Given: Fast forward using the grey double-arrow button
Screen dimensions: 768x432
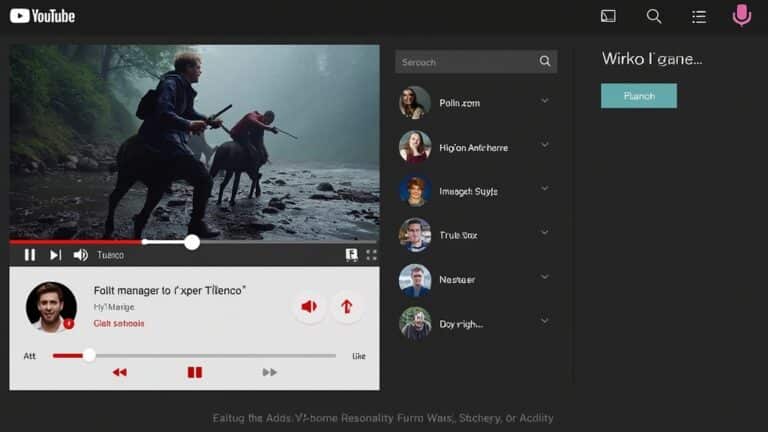Looking at the screenshot, I should [269, 372].
